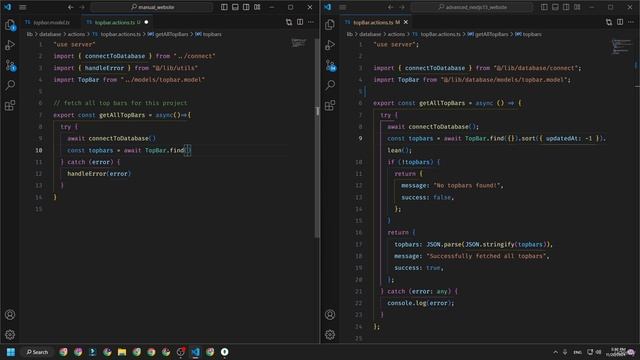The width and height of the screenshot is (640, 360).
Task: Click "No topbars found!" string in right editor
Action: [467, 186]
